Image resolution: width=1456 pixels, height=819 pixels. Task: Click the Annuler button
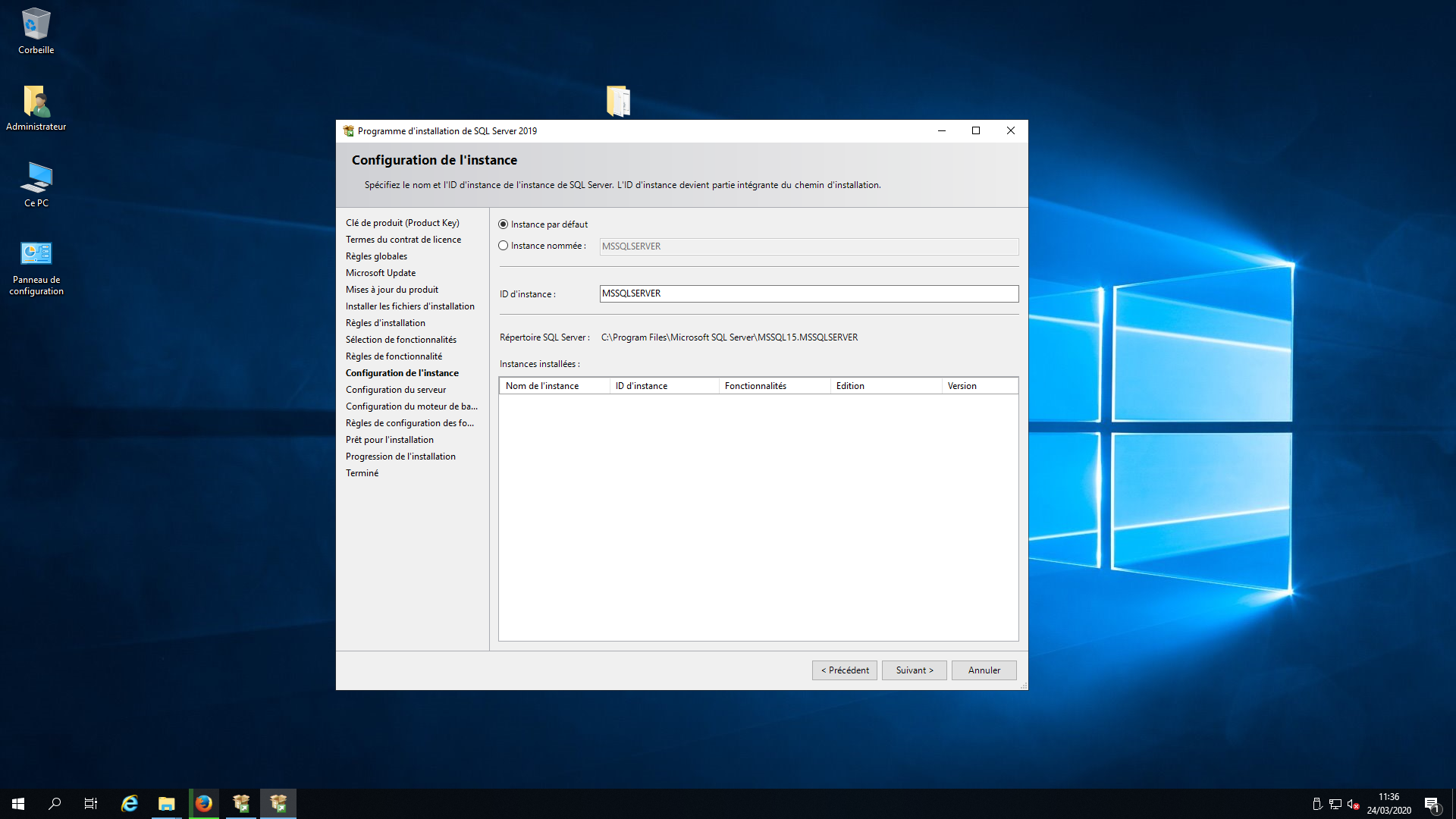point(984,670)
